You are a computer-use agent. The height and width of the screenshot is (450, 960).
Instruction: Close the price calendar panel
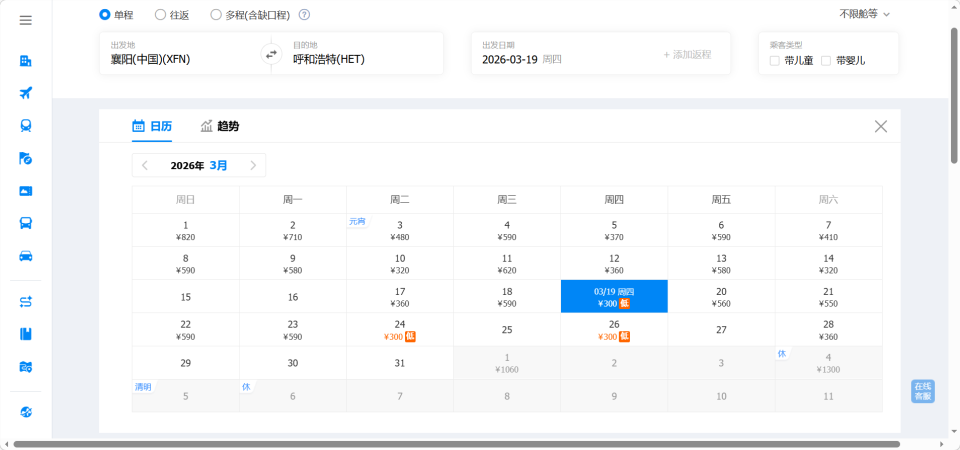click(881, 127)
